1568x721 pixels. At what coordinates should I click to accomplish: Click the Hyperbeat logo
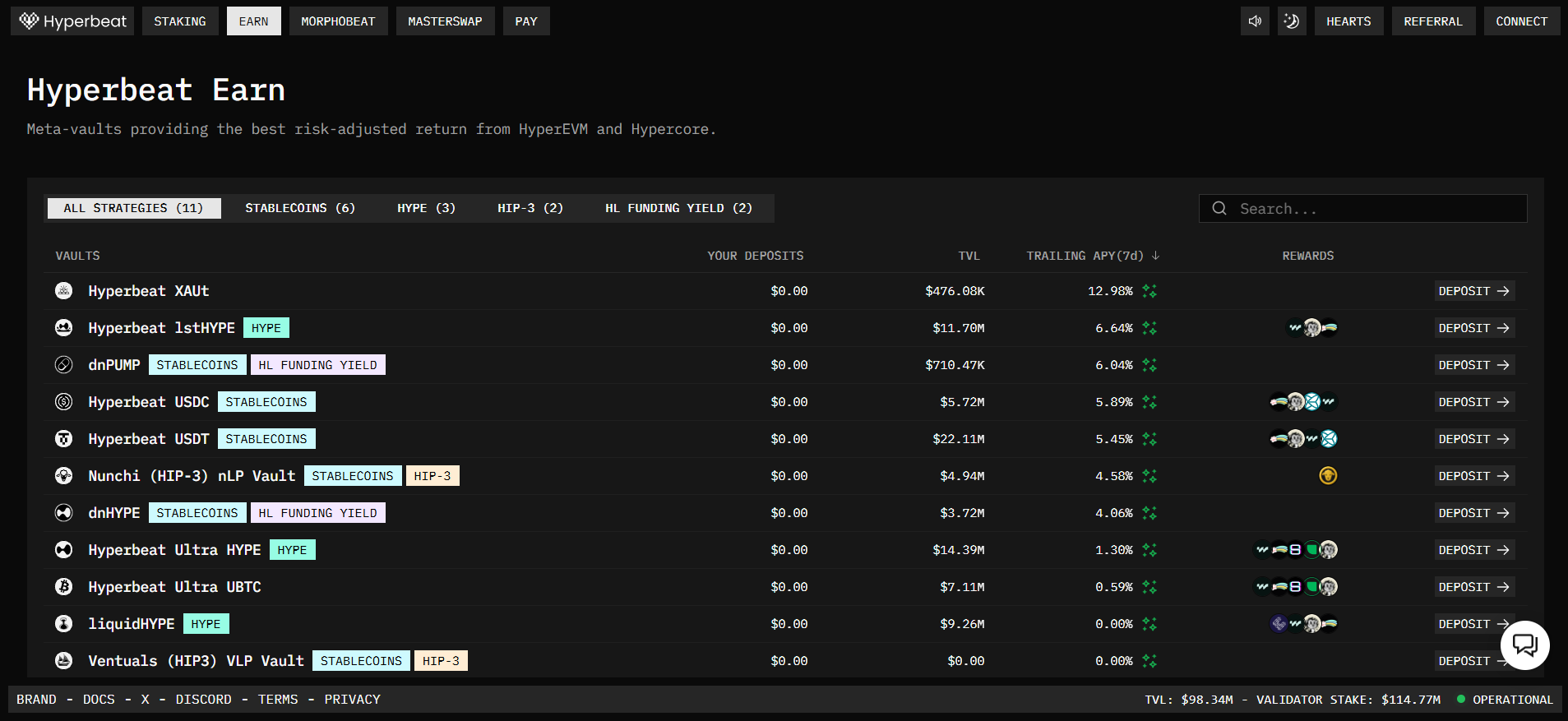tap(72, 21)
